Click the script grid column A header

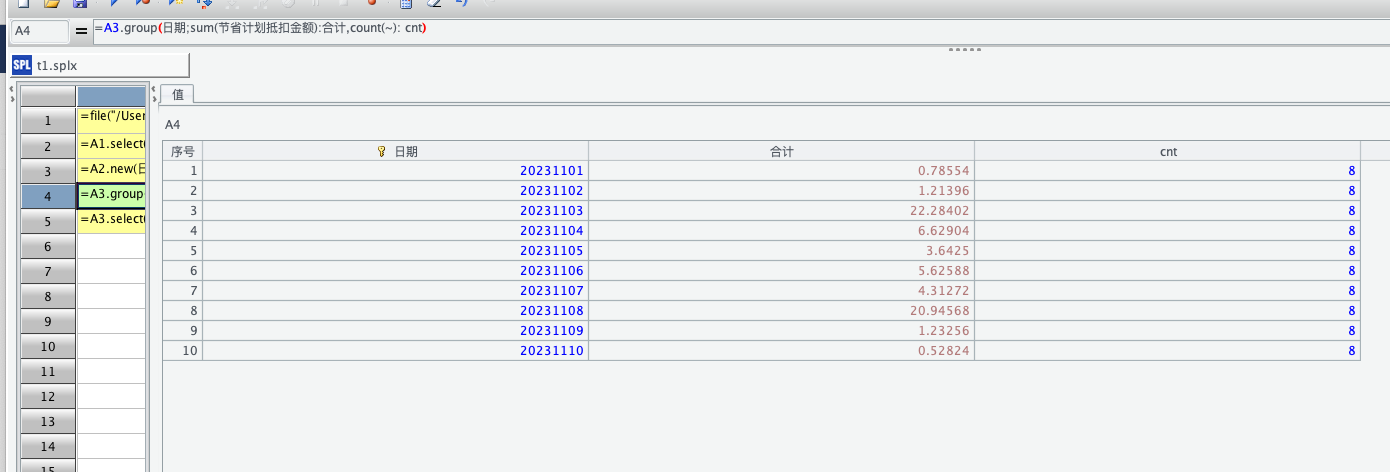tap(112, 97)
